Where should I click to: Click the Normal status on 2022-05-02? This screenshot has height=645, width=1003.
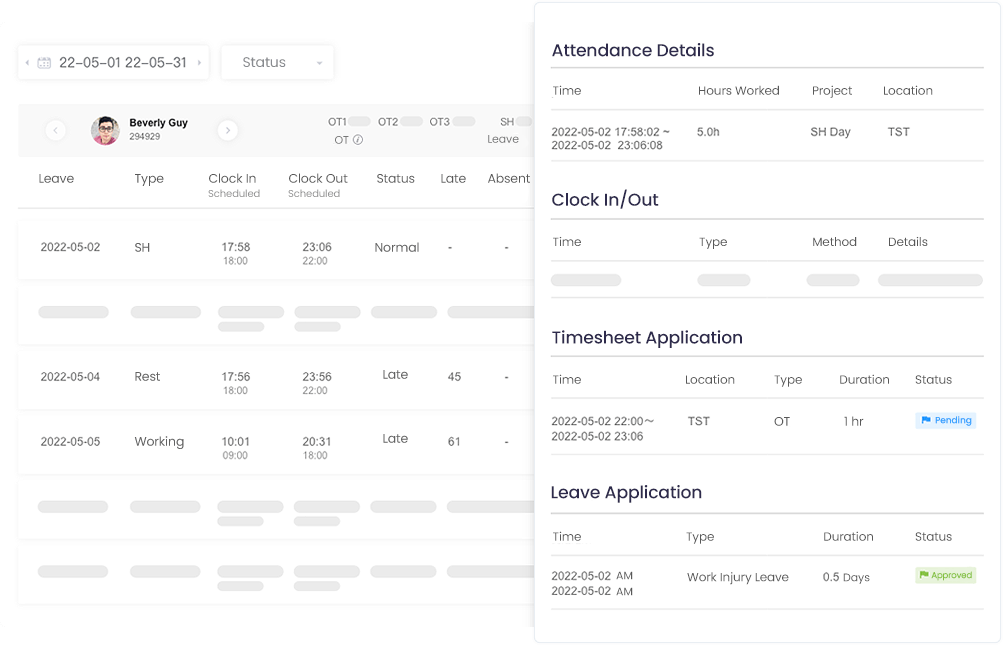click(x=397, y=248)
